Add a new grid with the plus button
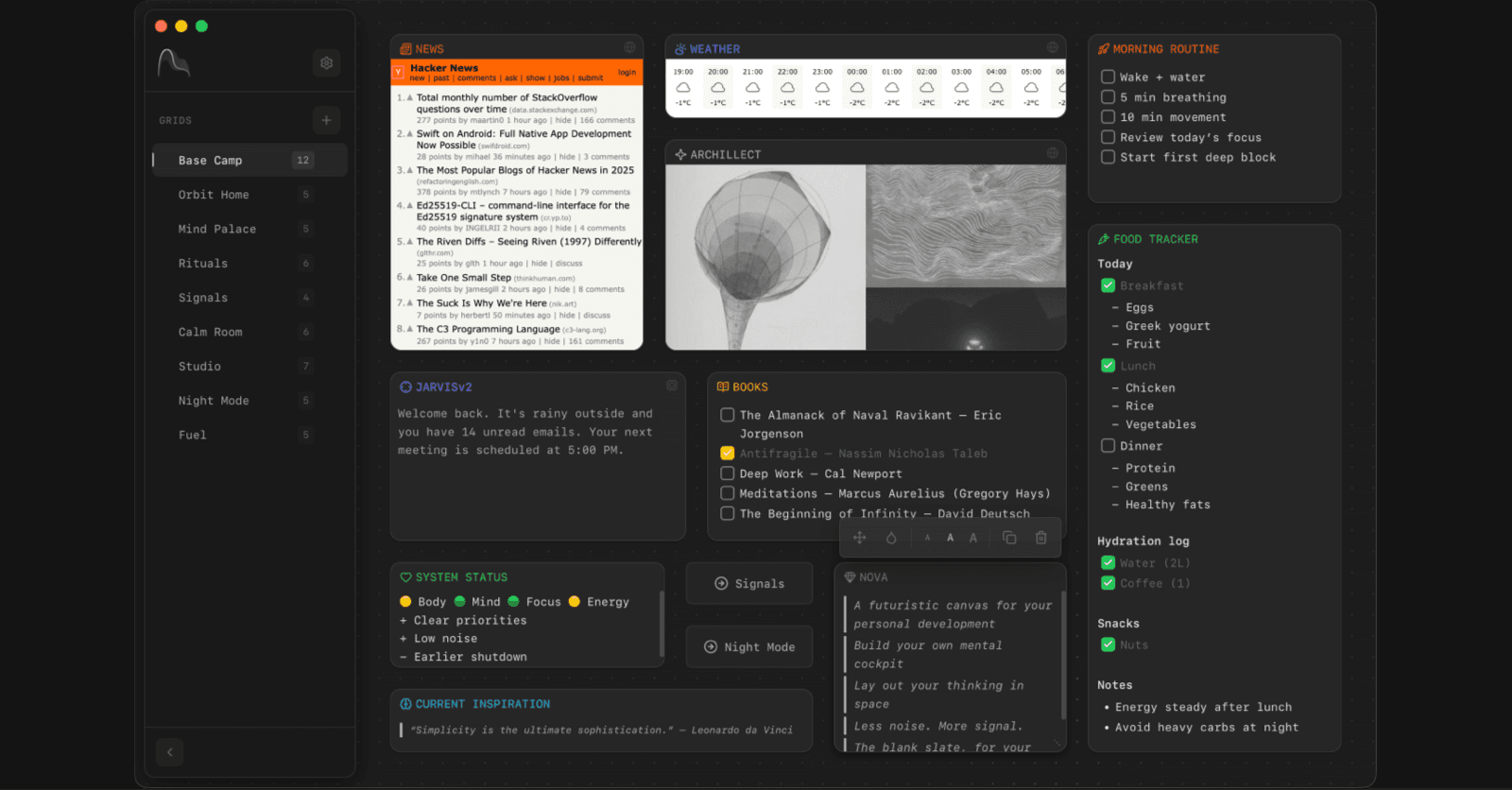Screen dimensions: 1512x790 [x=326, y=120]
